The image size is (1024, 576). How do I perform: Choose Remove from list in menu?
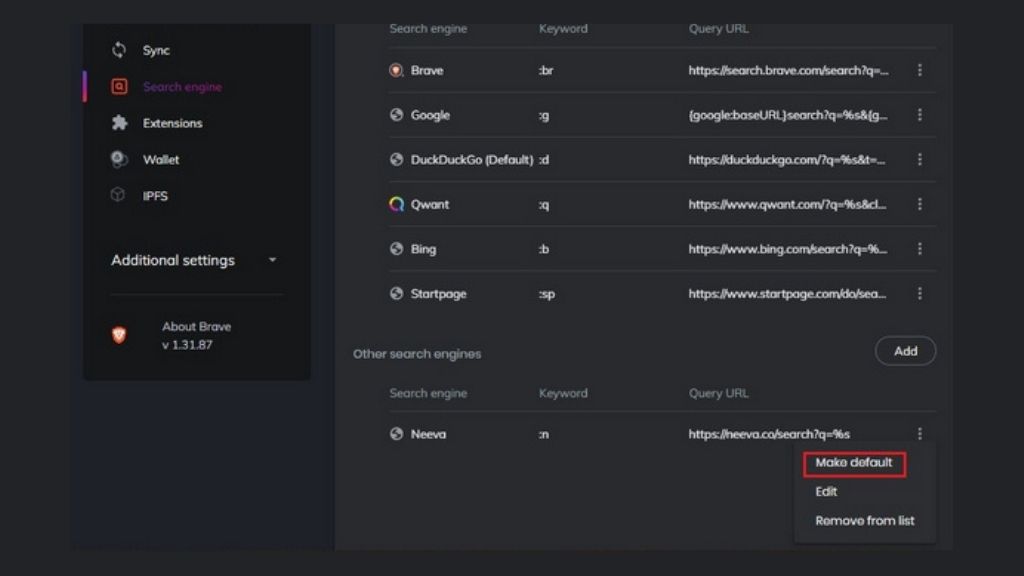(865, 521)
